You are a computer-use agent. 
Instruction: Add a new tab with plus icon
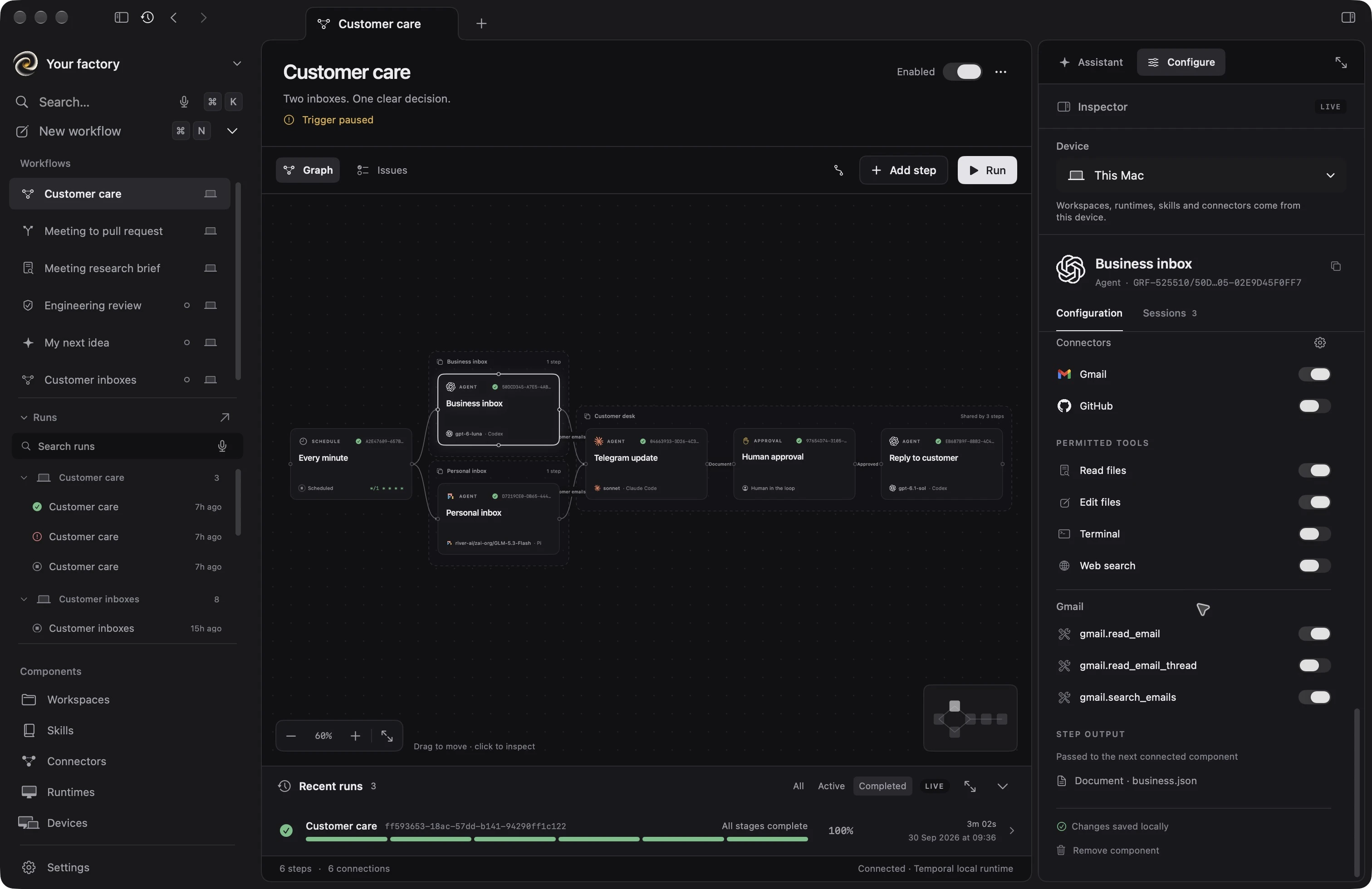[481, 24]
